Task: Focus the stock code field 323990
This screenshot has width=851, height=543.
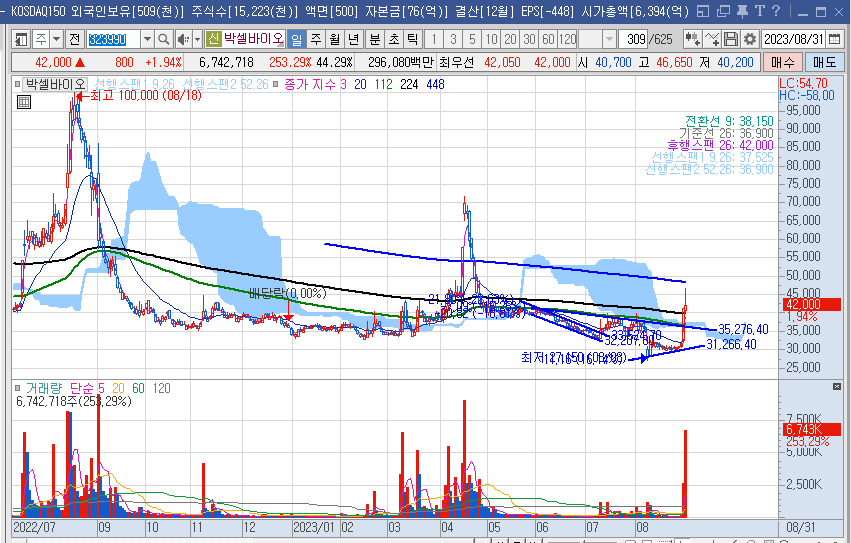Action: click(x=113, y=39)
